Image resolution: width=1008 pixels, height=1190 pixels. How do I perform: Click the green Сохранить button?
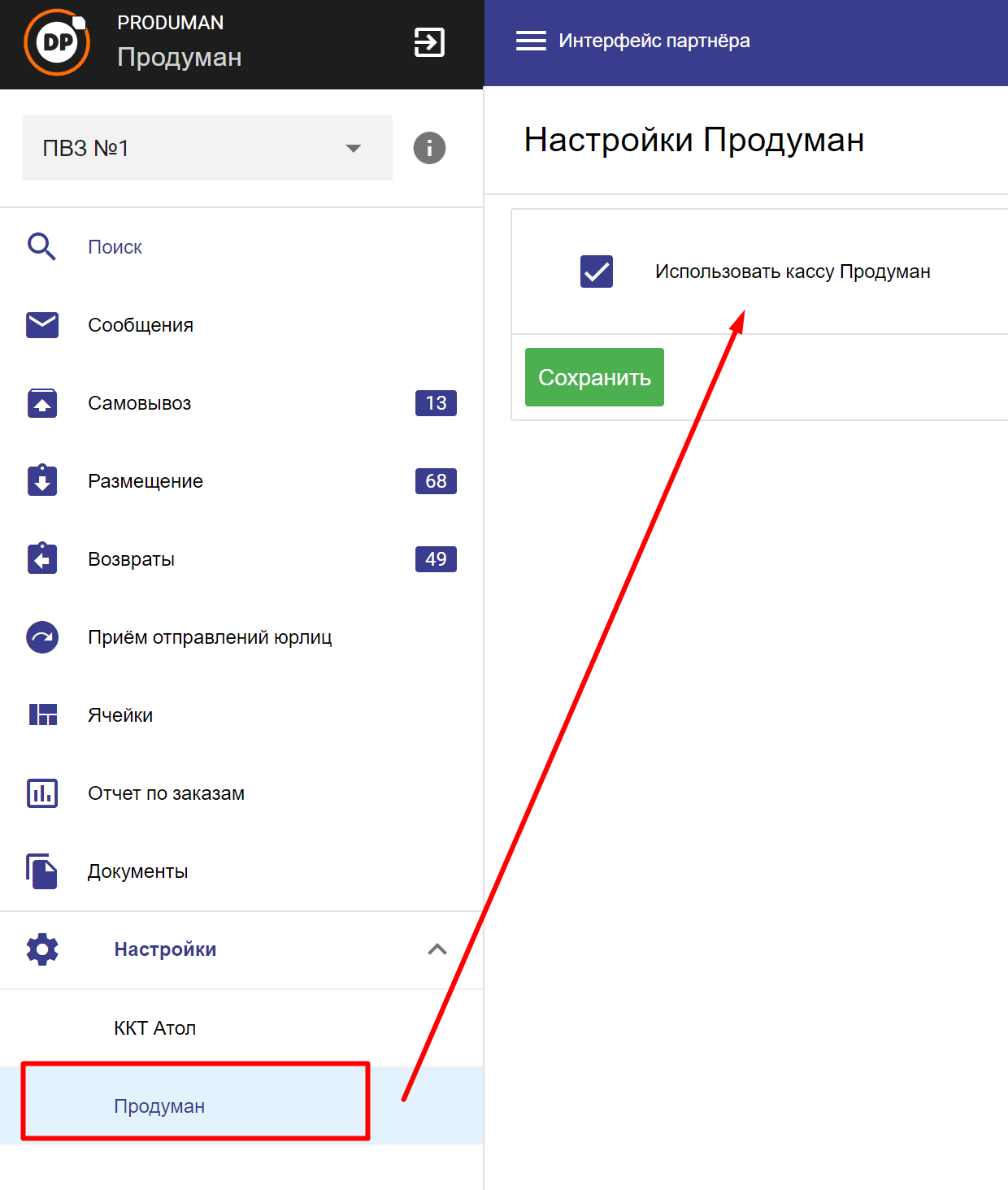click(x=594, y=377)
